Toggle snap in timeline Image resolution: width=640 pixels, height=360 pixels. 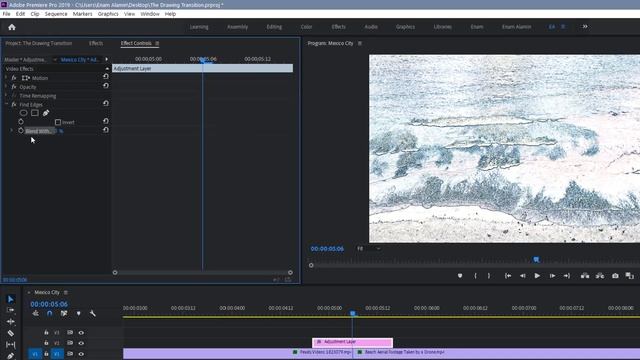pyautogui.click(x=49, y=313)
